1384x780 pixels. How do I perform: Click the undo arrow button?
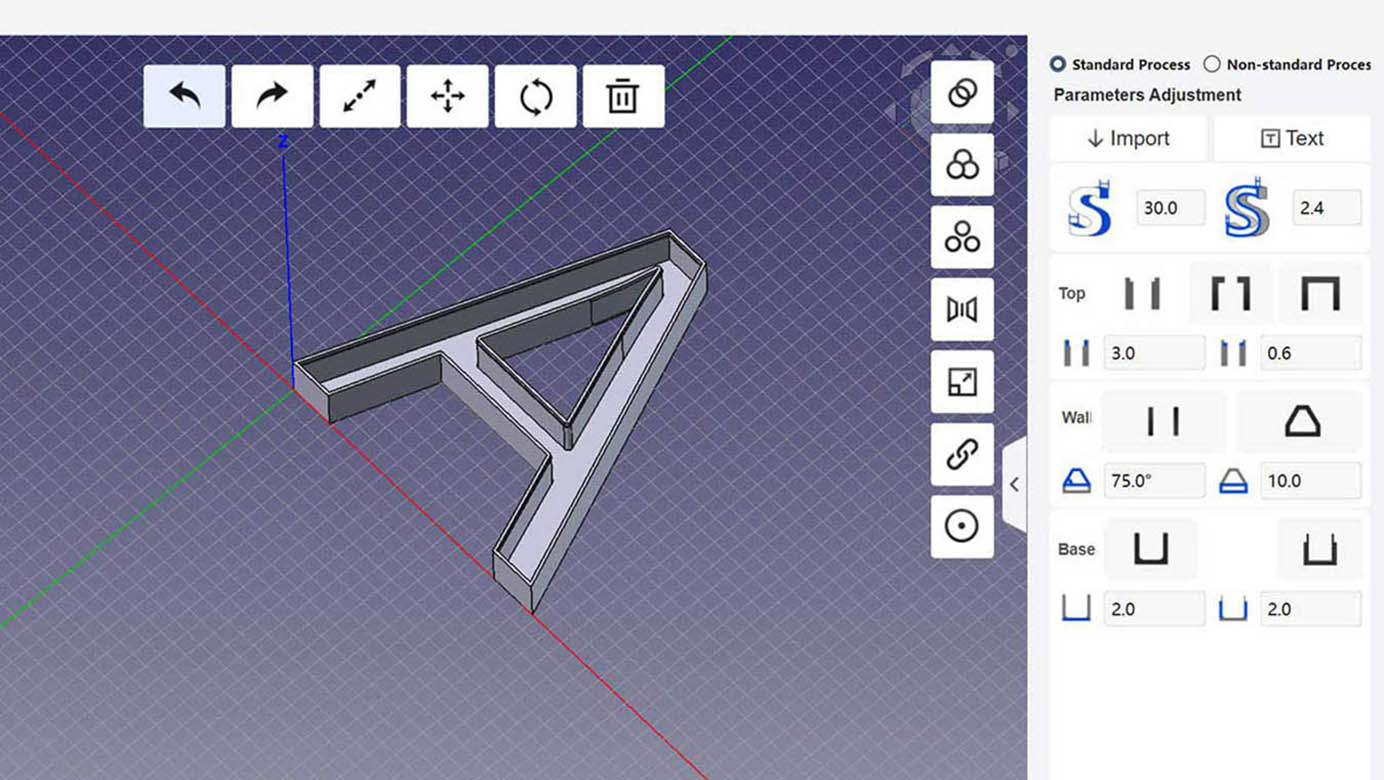click(x=184, y=96)
